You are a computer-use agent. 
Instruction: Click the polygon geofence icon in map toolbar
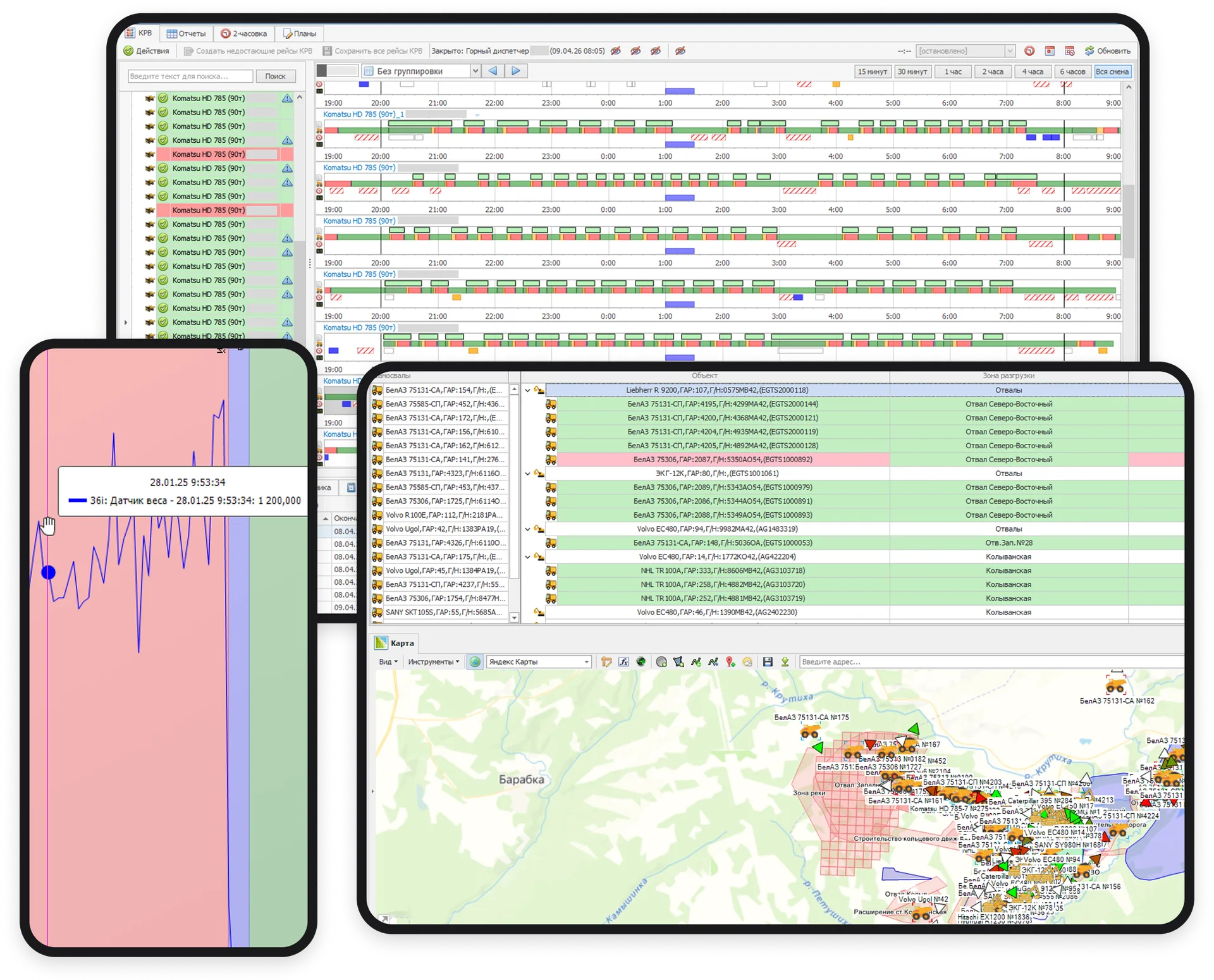point(678,662)
